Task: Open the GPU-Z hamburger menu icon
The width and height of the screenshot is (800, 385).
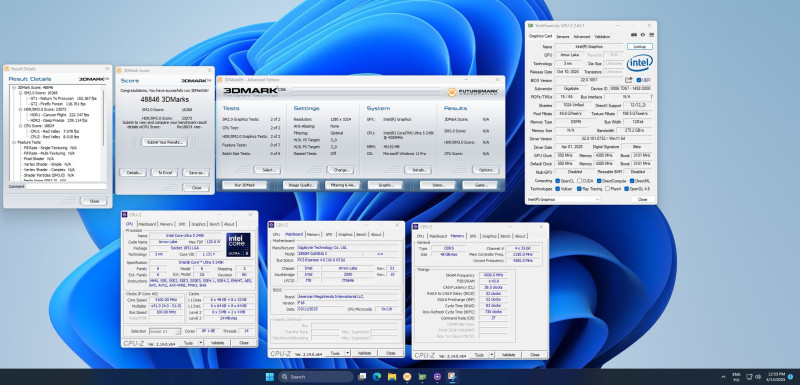Action: [651, 35]
